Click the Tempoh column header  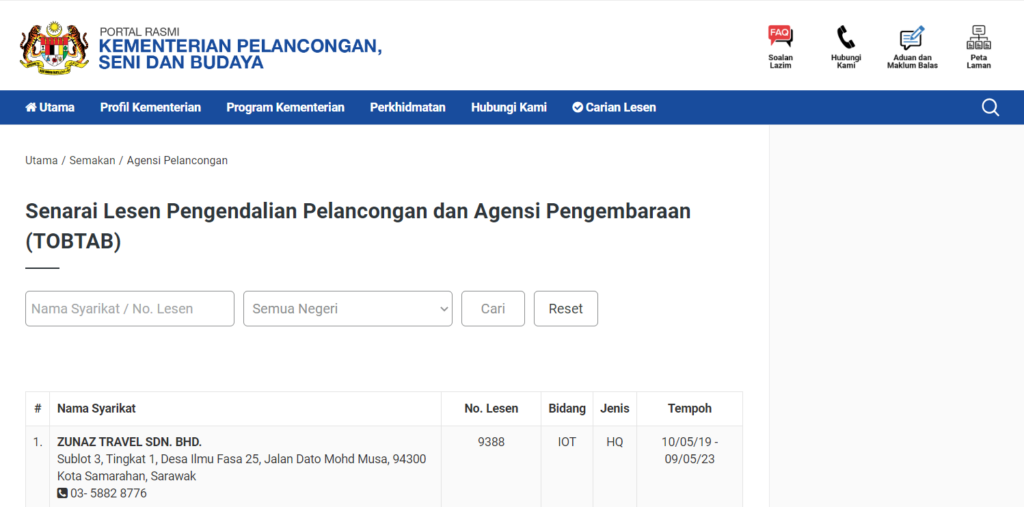pyautogui.click(x=690, y=408)
